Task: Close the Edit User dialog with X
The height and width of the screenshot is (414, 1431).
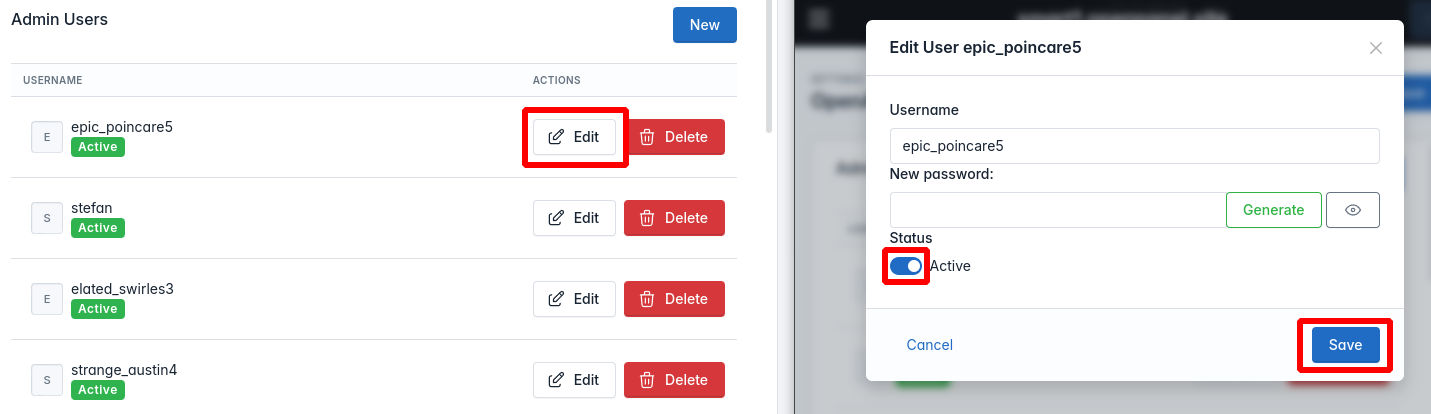Action: tap(1376, 48)
